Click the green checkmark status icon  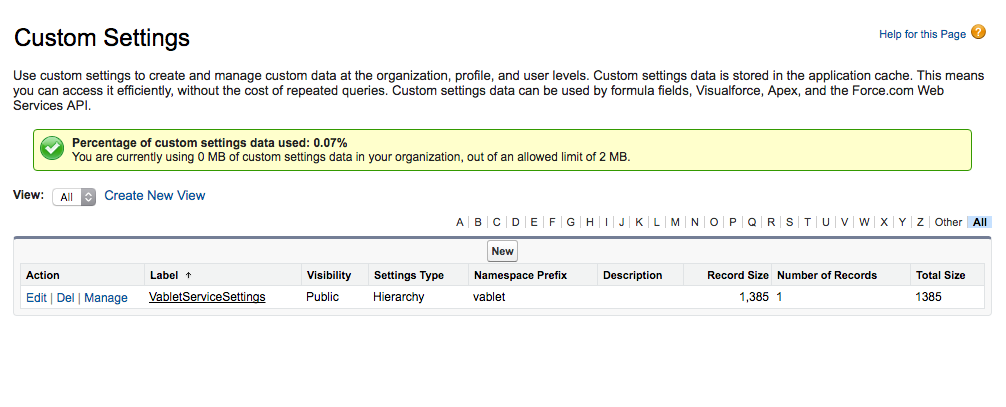pos(52,149)
